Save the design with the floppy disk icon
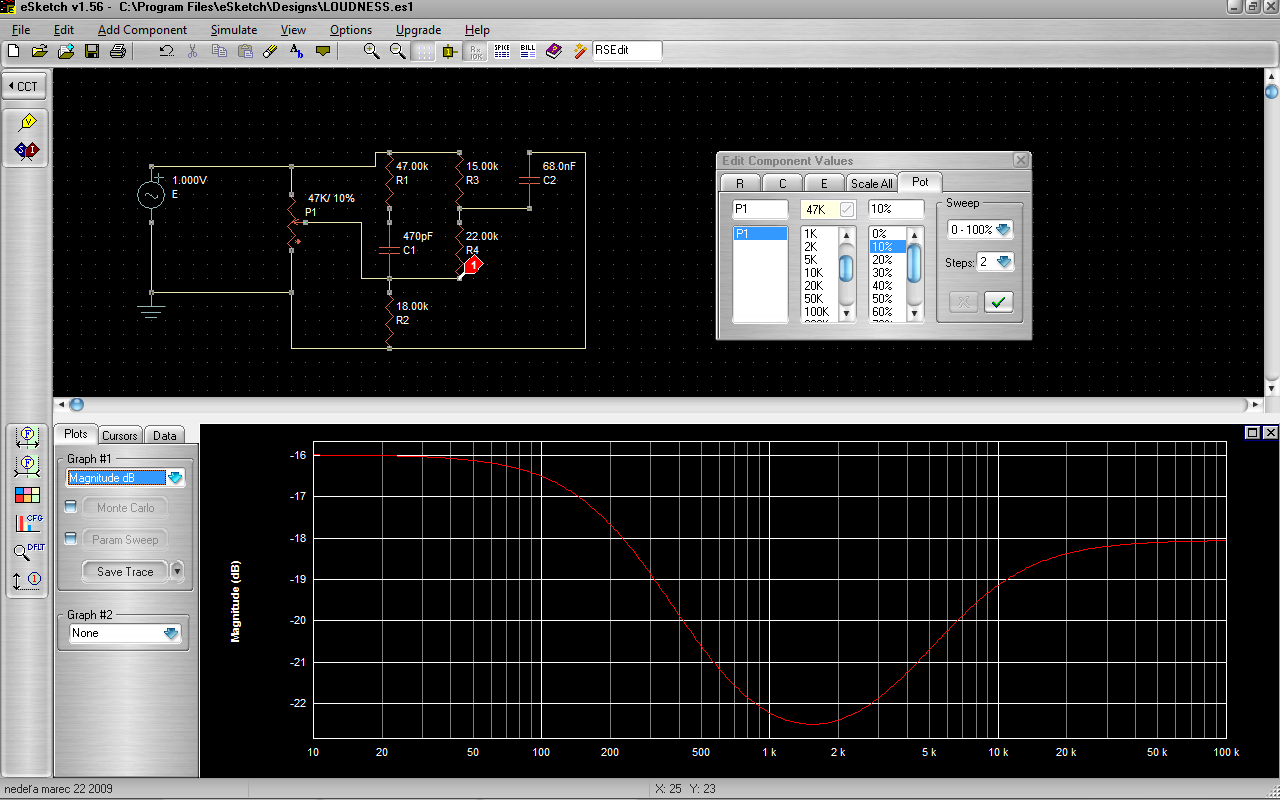 coord(92,51)
